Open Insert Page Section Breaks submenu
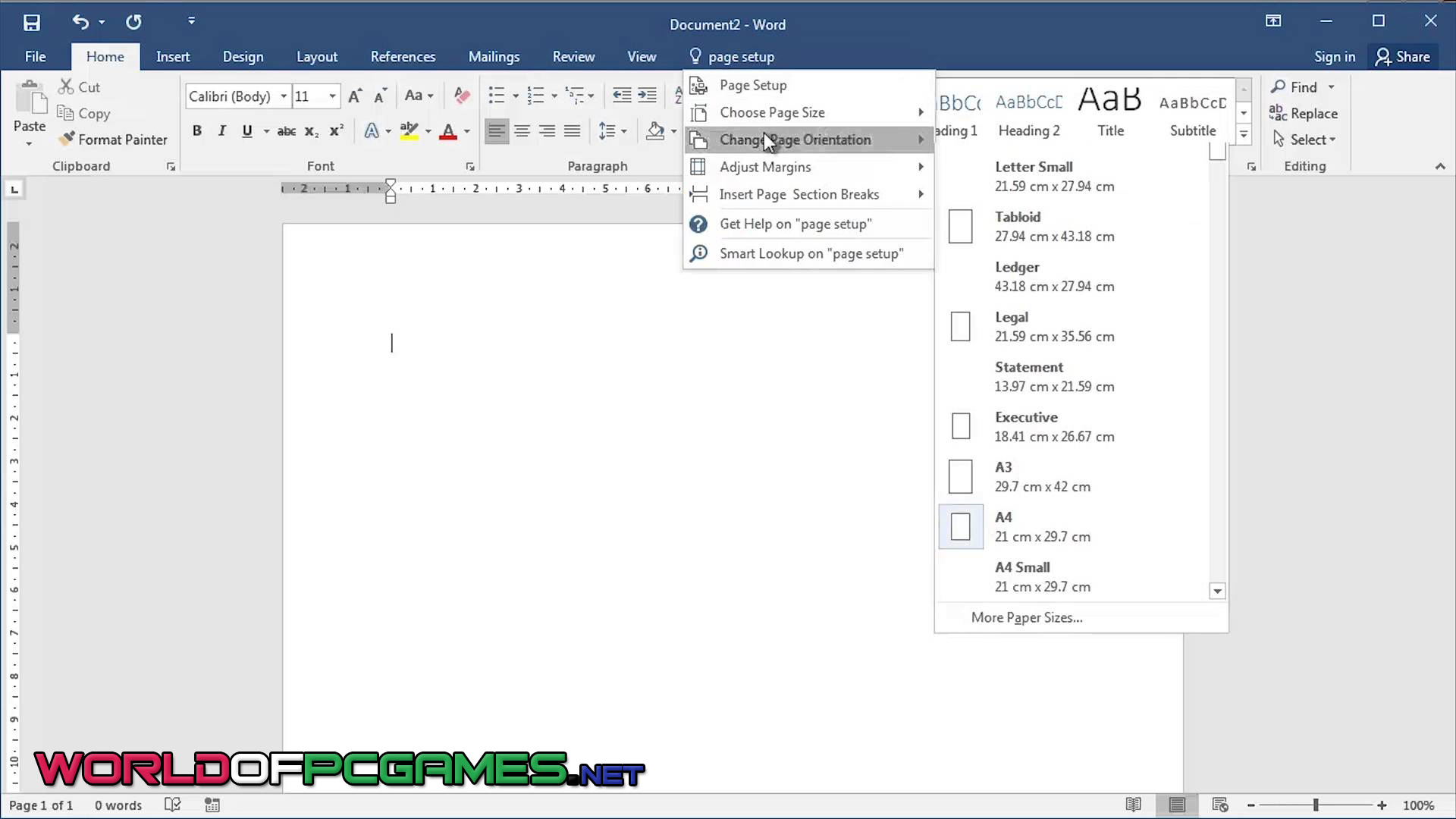 [x=808, y=194]
